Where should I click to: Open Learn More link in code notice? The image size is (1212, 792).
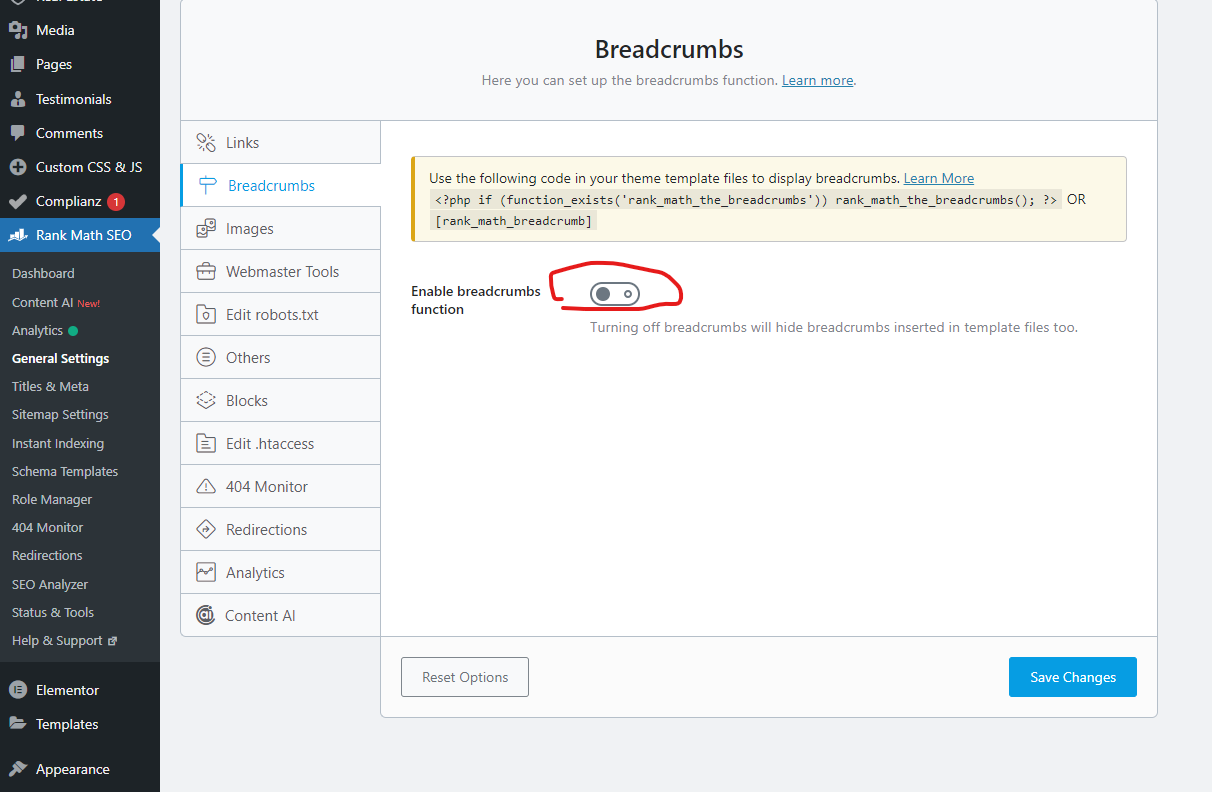[938, 178]
